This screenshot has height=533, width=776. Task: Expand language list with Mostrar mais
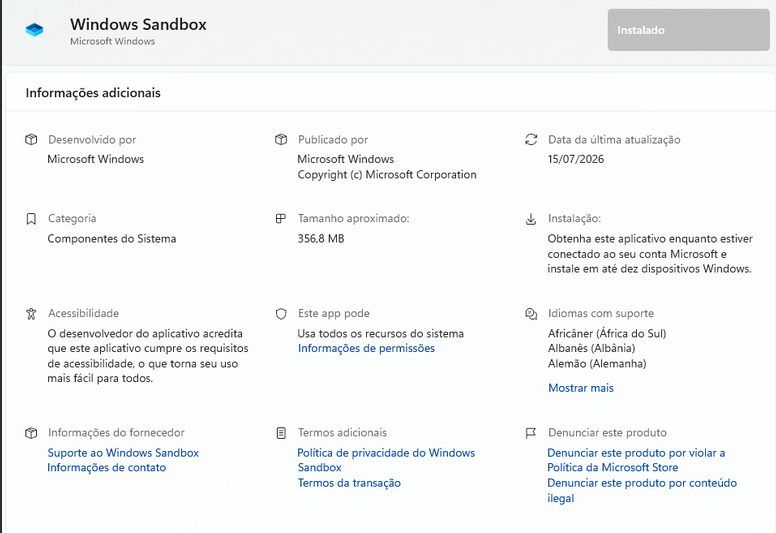point(581,388)
